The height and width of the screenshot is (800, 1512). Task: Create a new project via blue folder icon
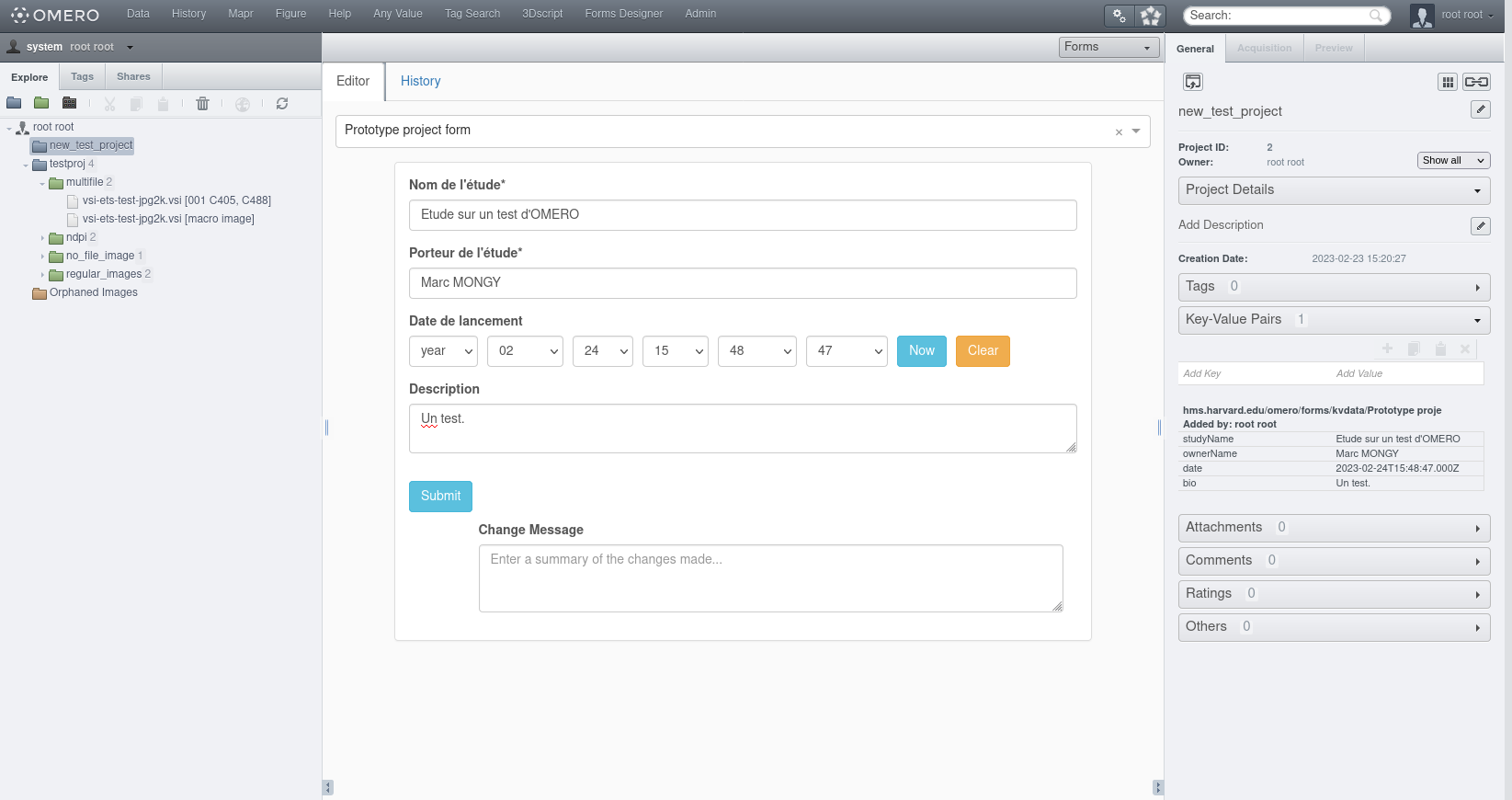coord(14,103)
